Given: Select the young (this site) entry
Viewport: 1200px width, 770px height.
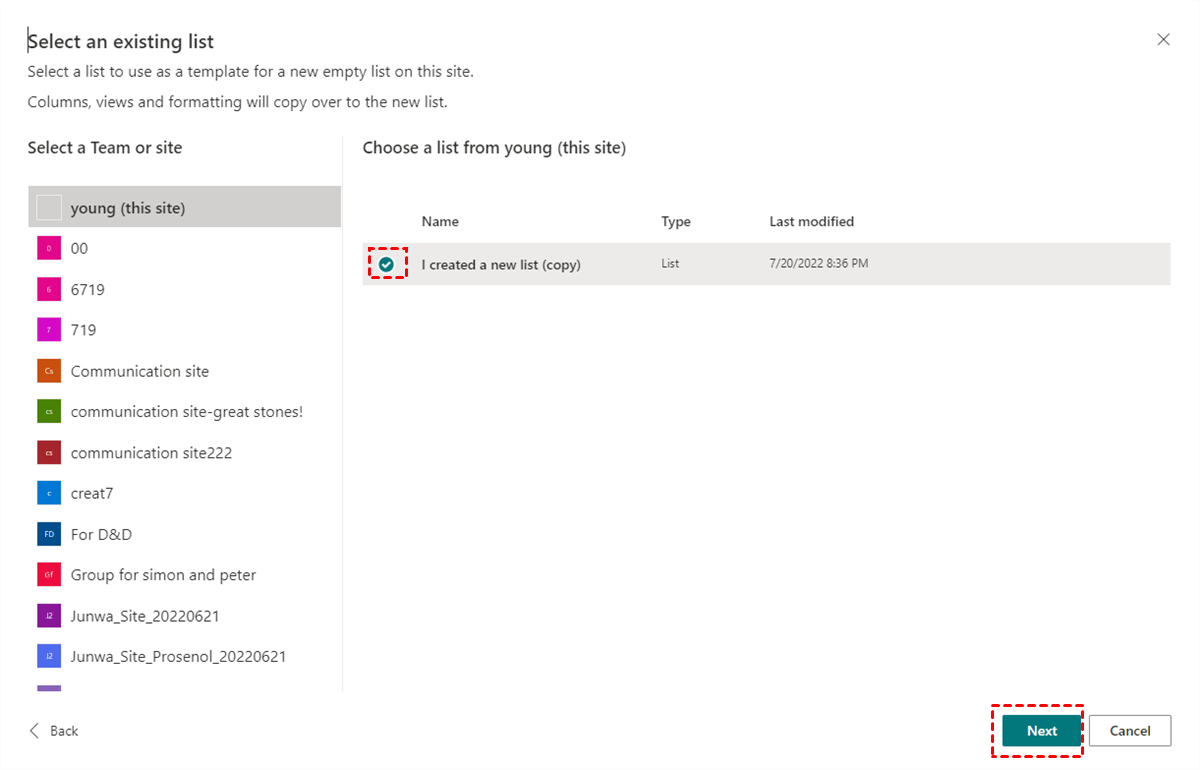Looking at the screenshot, I should tap(128, 208).
